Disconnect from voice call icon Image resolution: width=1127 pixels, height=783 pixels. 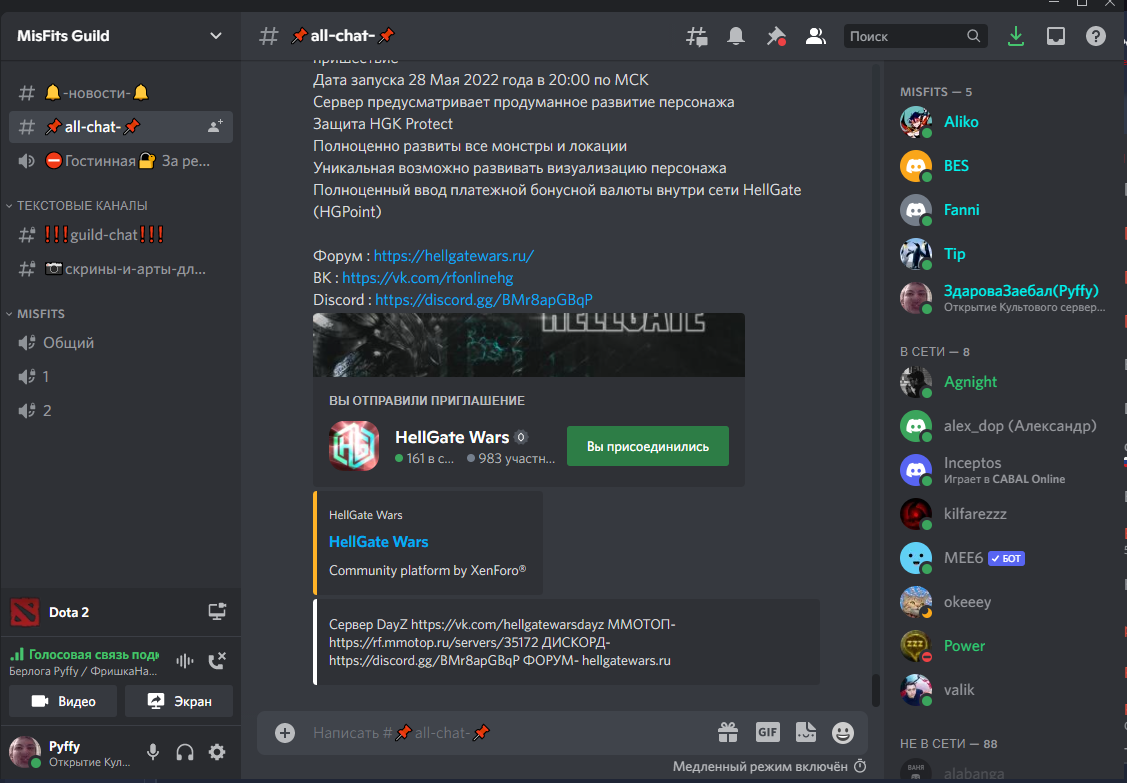coord(217,660)
